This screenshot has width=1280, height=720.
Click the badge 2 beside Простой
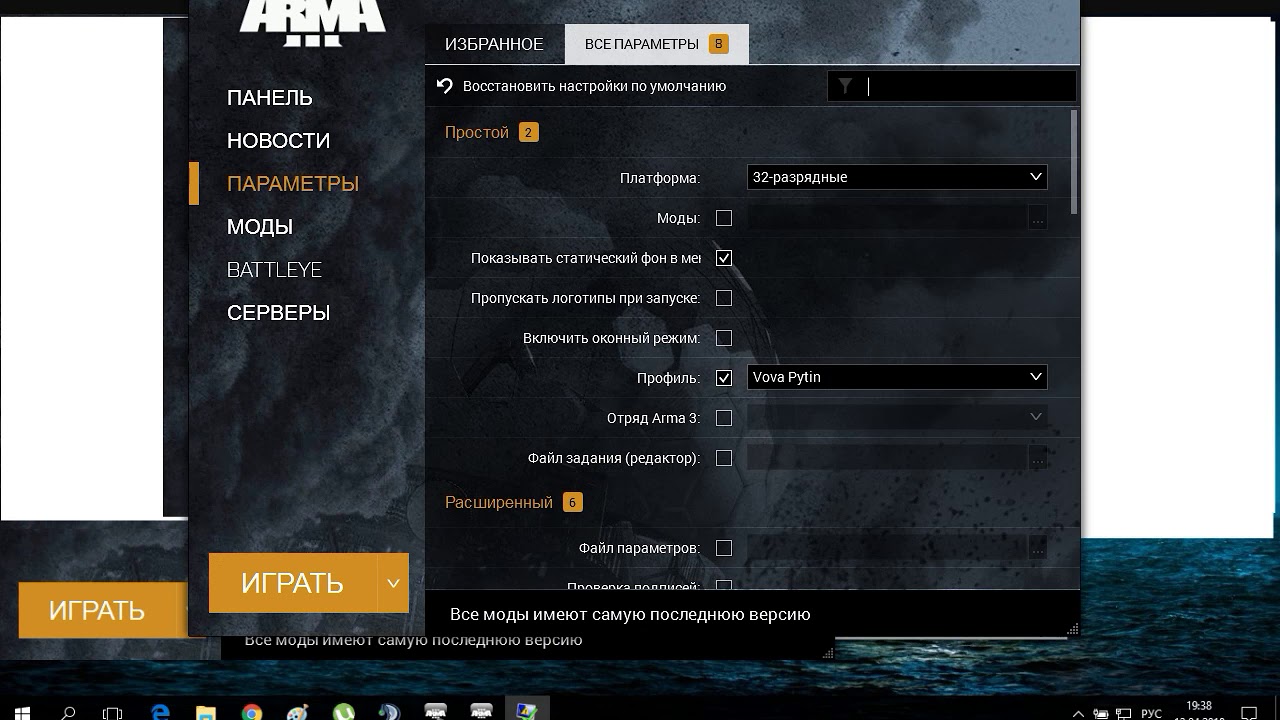[x=528, y=132]
